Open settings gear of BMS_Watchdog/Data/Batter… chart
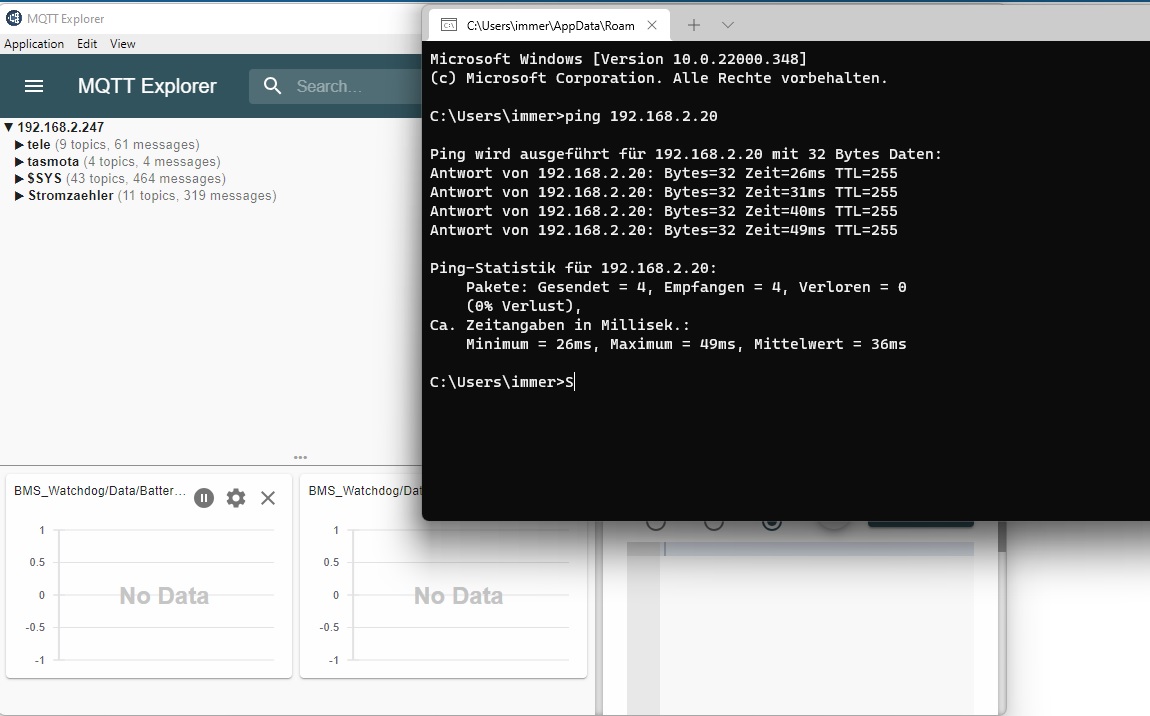1150x716 pixels. coord(235,498)
